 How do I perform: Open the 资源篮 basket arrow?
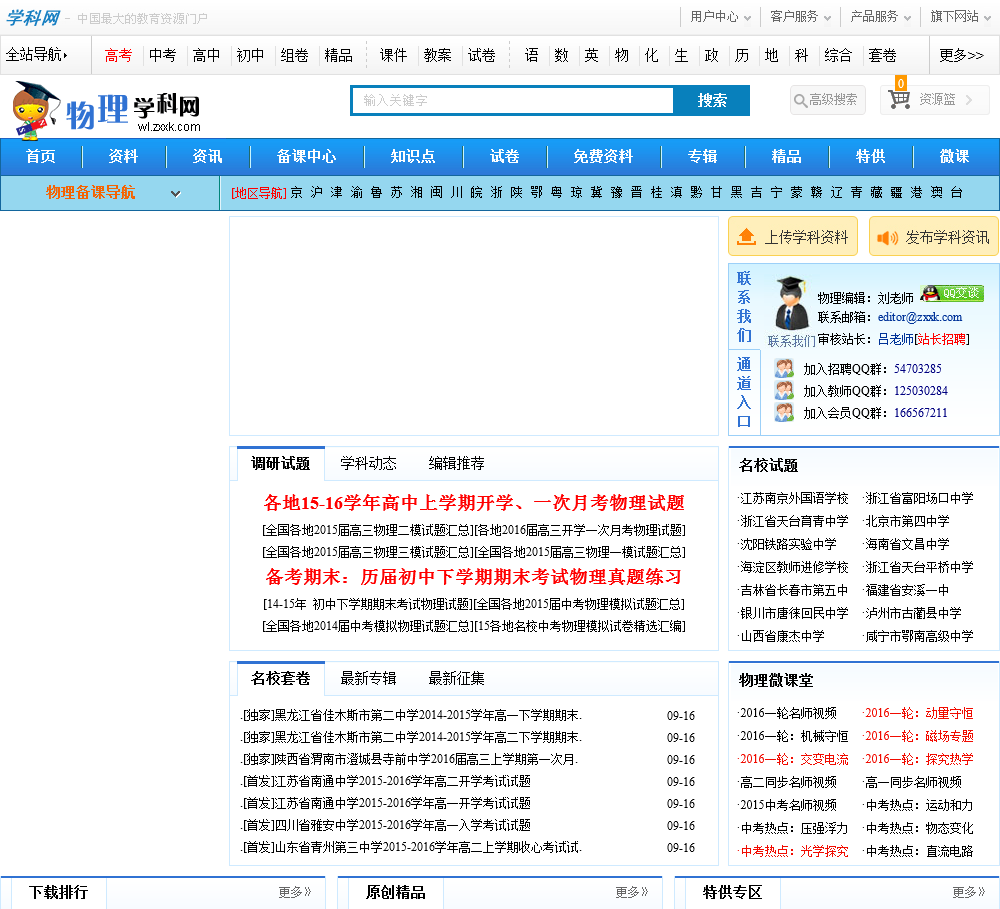click(x=969, y=100)
